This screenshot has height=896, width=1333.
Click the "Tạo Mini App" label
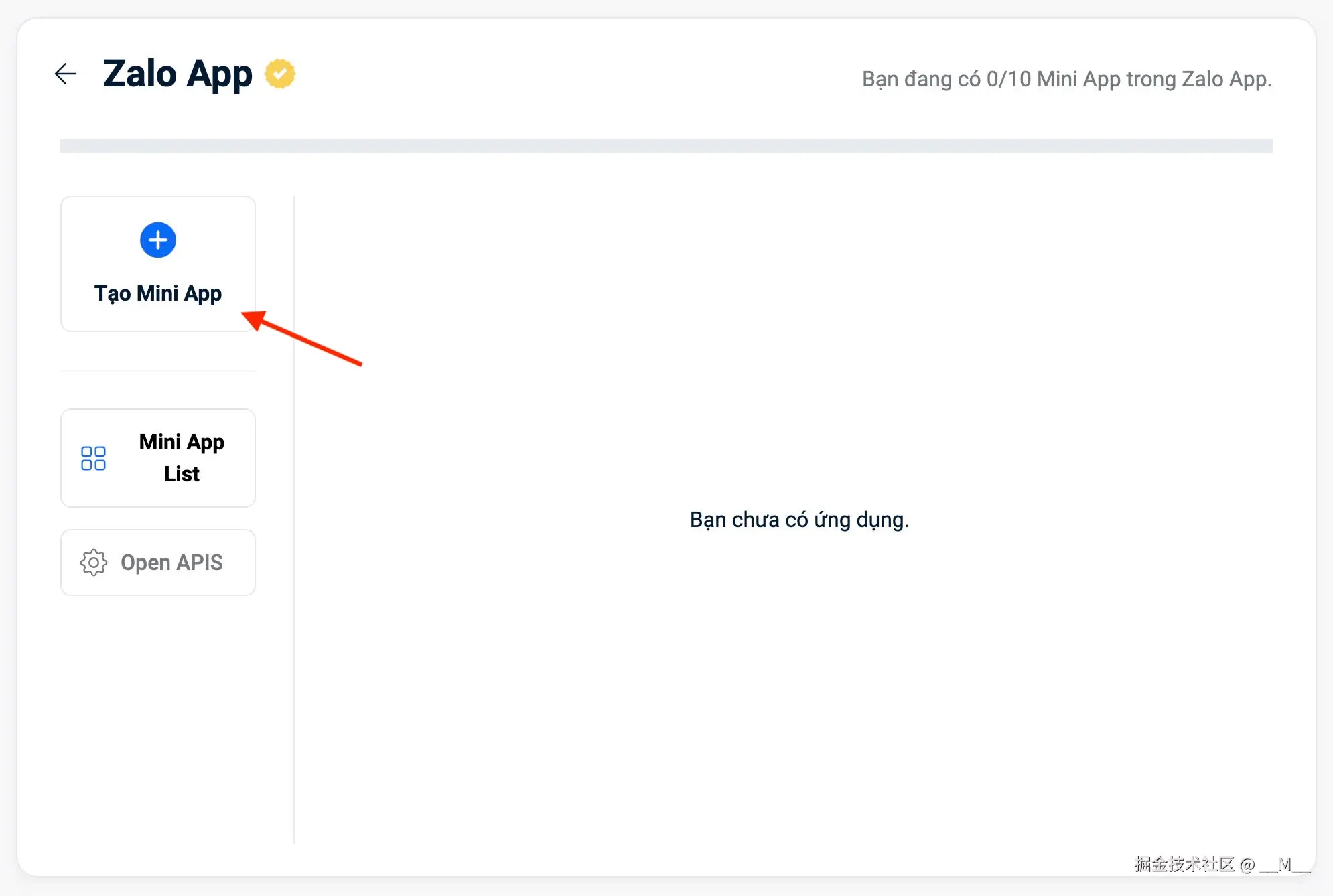click(x=158, y=293)
